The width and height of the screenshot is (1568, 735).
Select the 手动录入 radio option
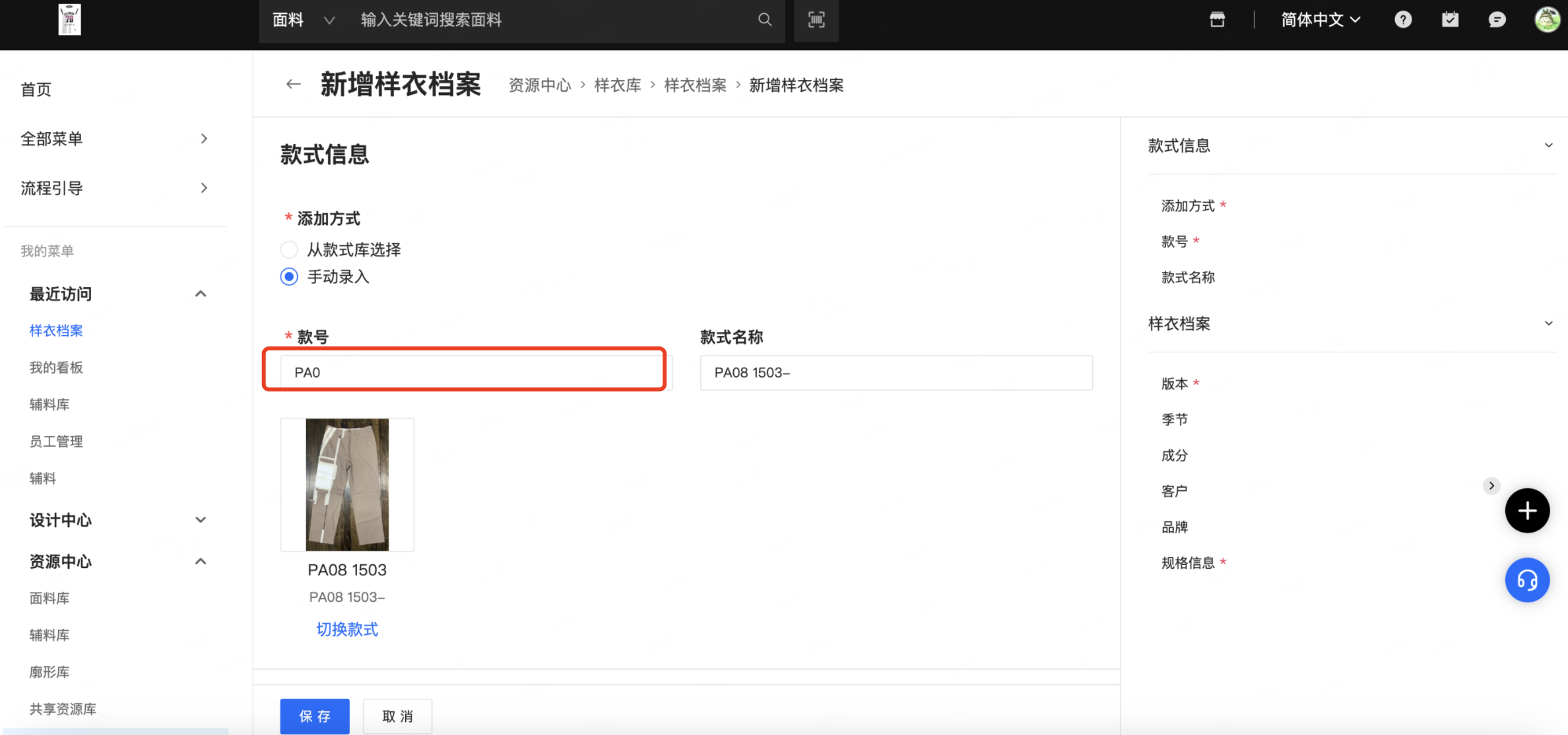point(289,276)
